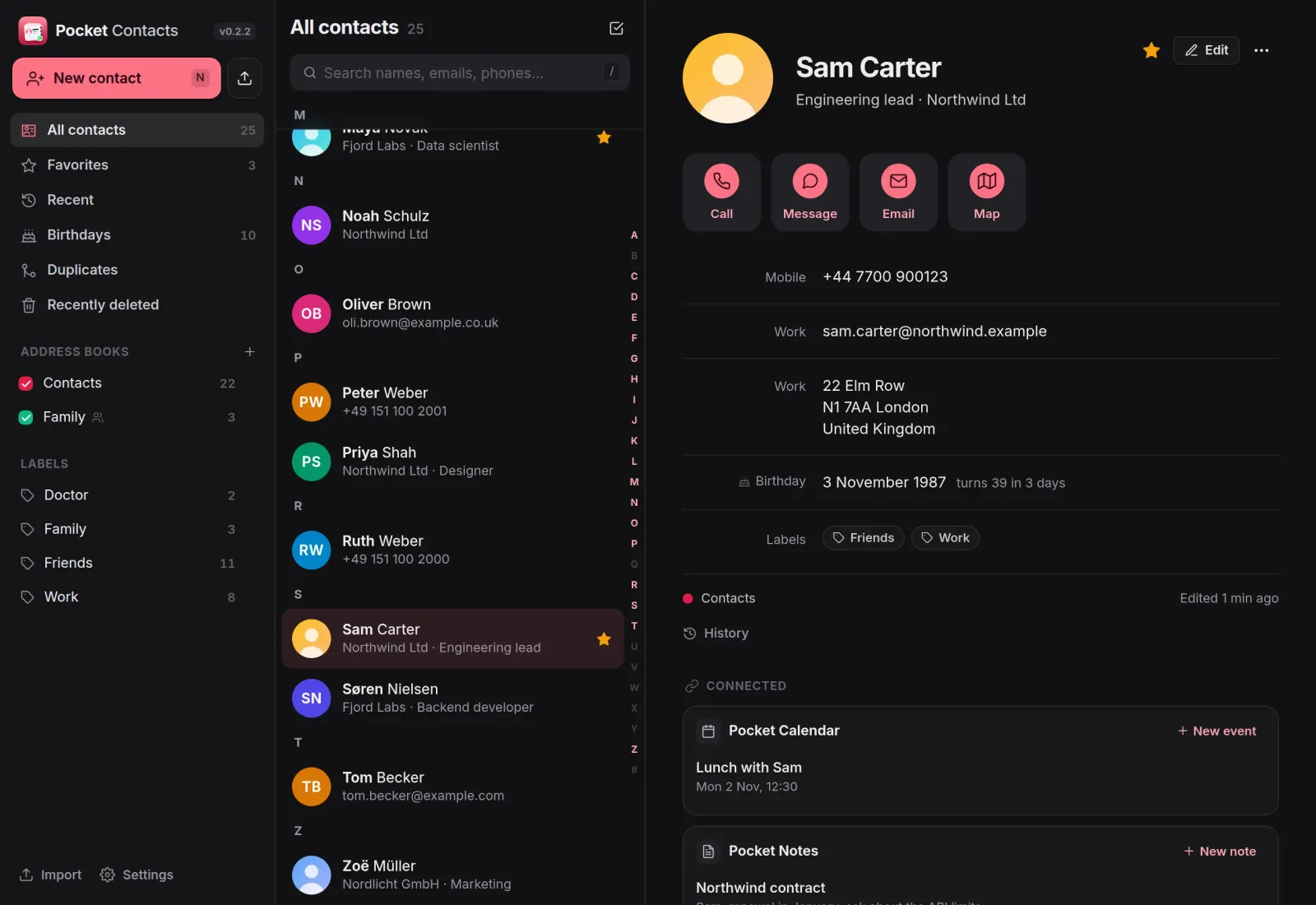This screenshot has width=1316, height=905.
Task: Open Favorites in the sidebar
Action: coord(137,165)
